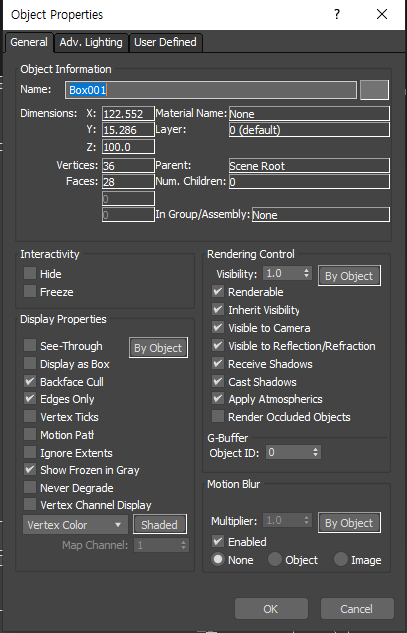The height and width of the screenshot is (633, 407).
Task: Click the Parent field Scene Root
Action: point(309,166)
